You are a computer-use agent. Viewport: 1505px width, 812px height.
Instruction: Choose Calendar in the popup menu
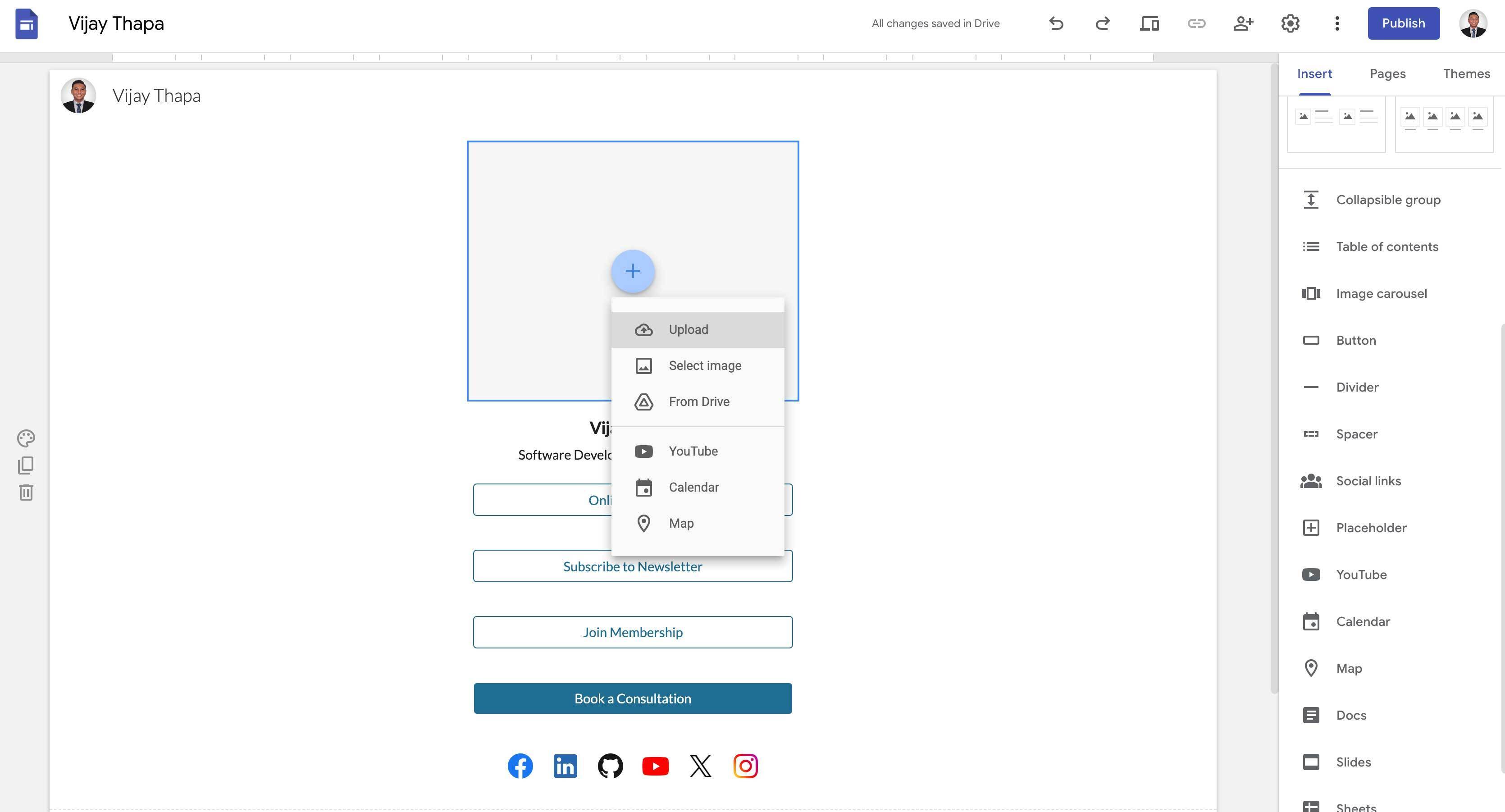pos(698,487)
